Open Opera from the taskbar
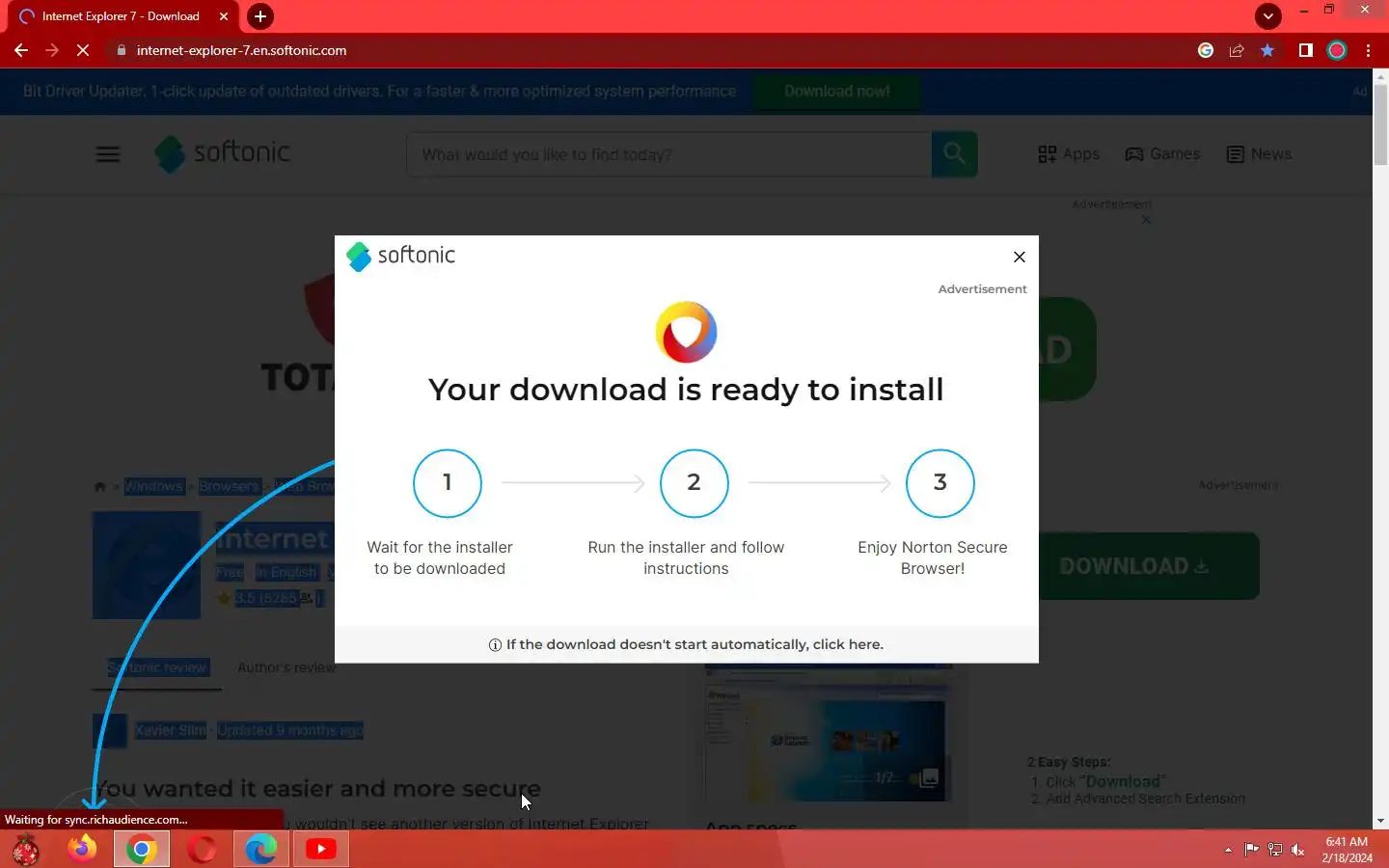Image resolution: width=1389 pixels, height=868 pixels. pyautogui.click(x=202, y=849)
